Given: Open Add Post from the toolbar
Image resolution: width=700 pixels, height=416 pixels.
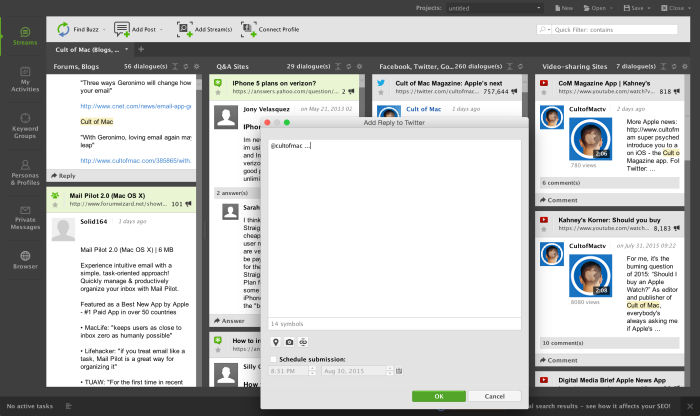Looking at the screenshot, I should coord(122,30).
